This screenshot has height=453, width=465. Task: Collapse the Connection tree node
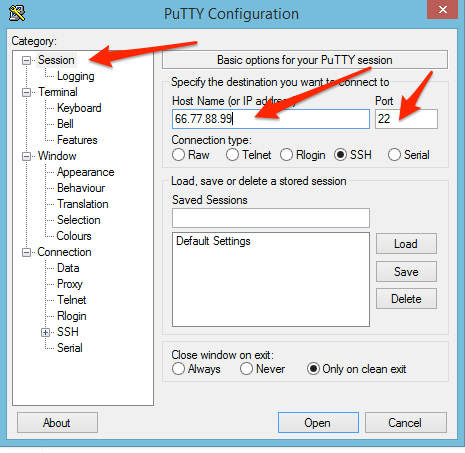click(26, 252)
